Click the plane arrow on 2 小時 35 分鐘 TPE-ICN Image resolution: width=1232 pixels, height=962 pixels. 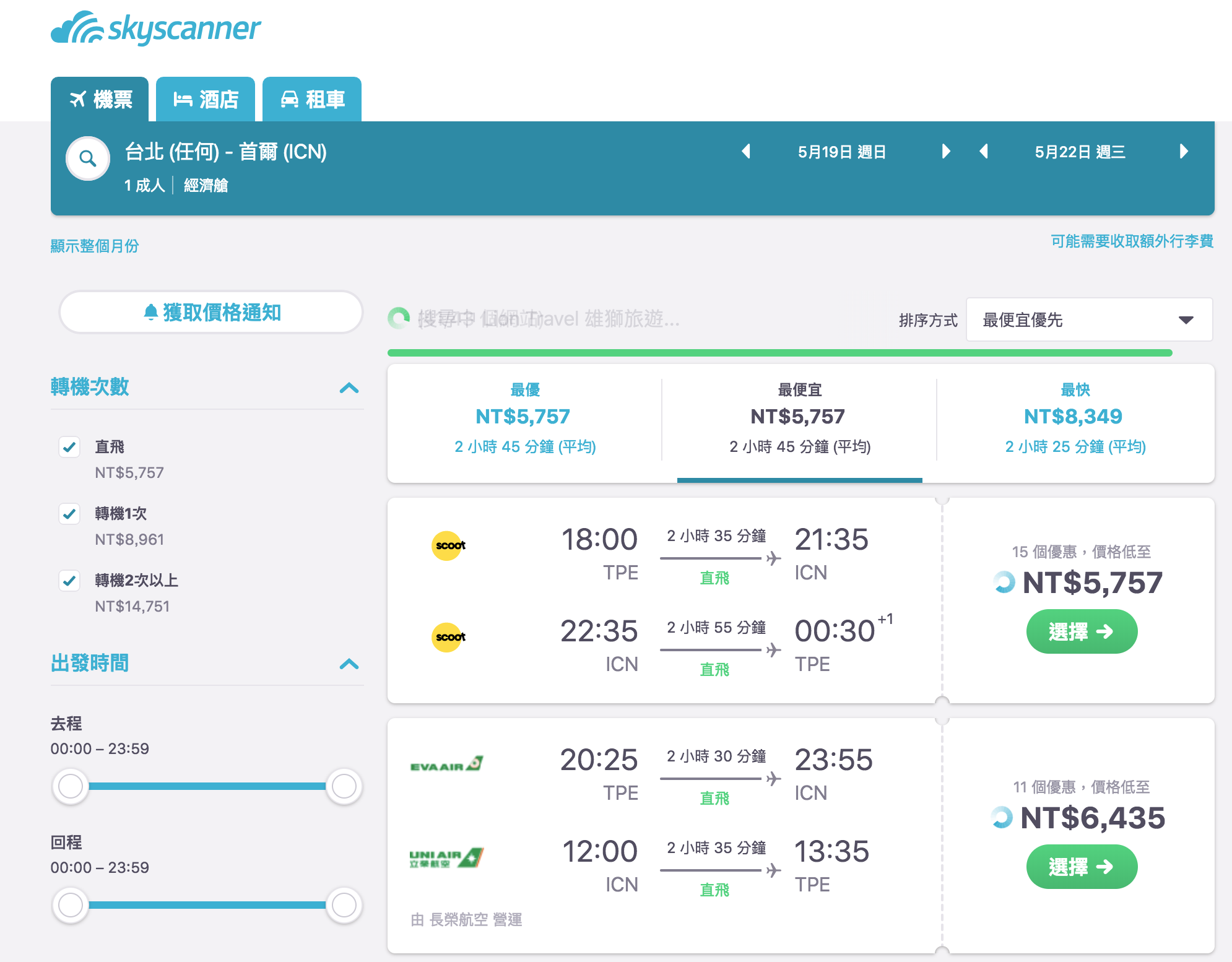[x=774, y=558]
